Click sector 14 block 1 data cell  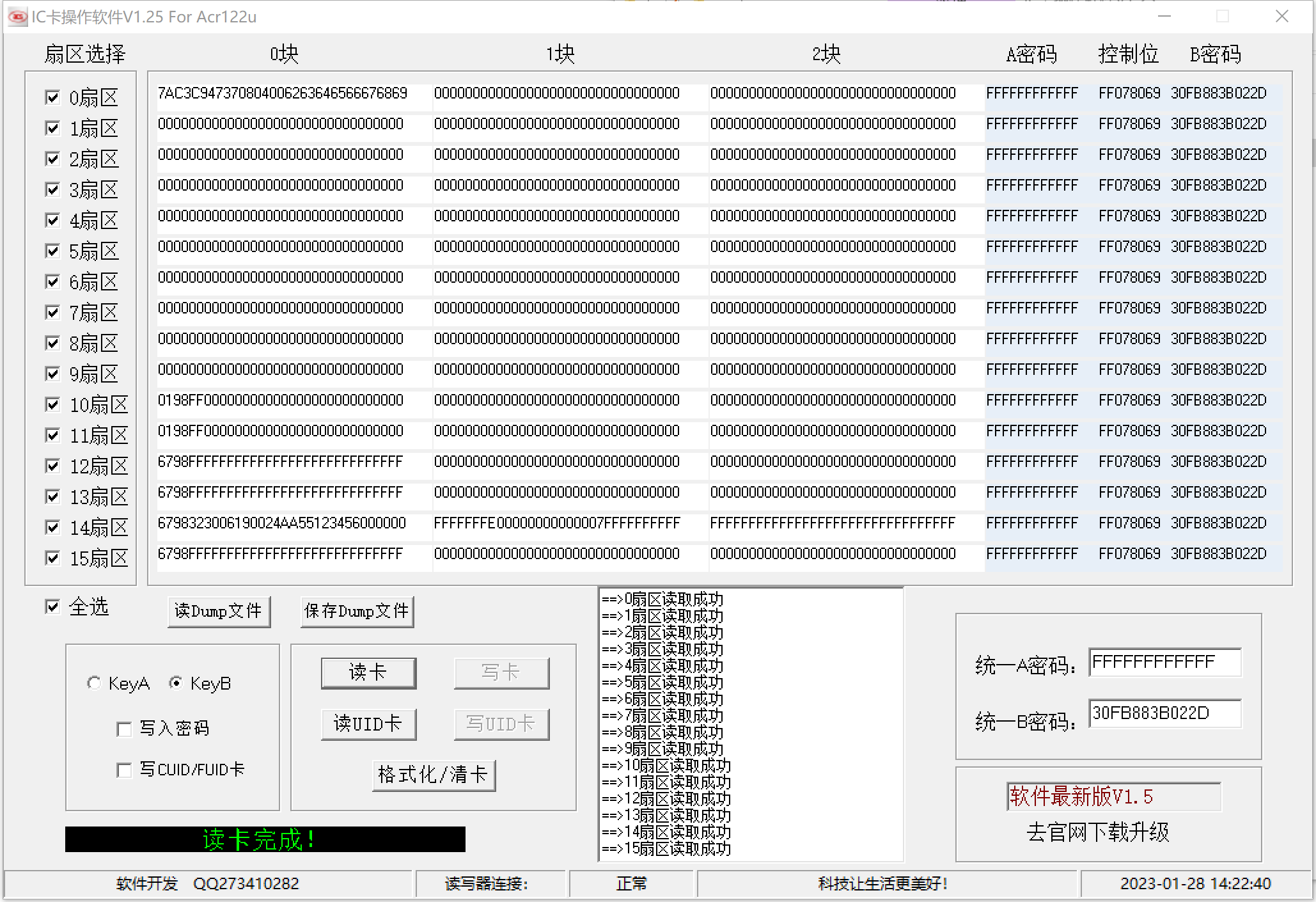(x=556, y=523)
